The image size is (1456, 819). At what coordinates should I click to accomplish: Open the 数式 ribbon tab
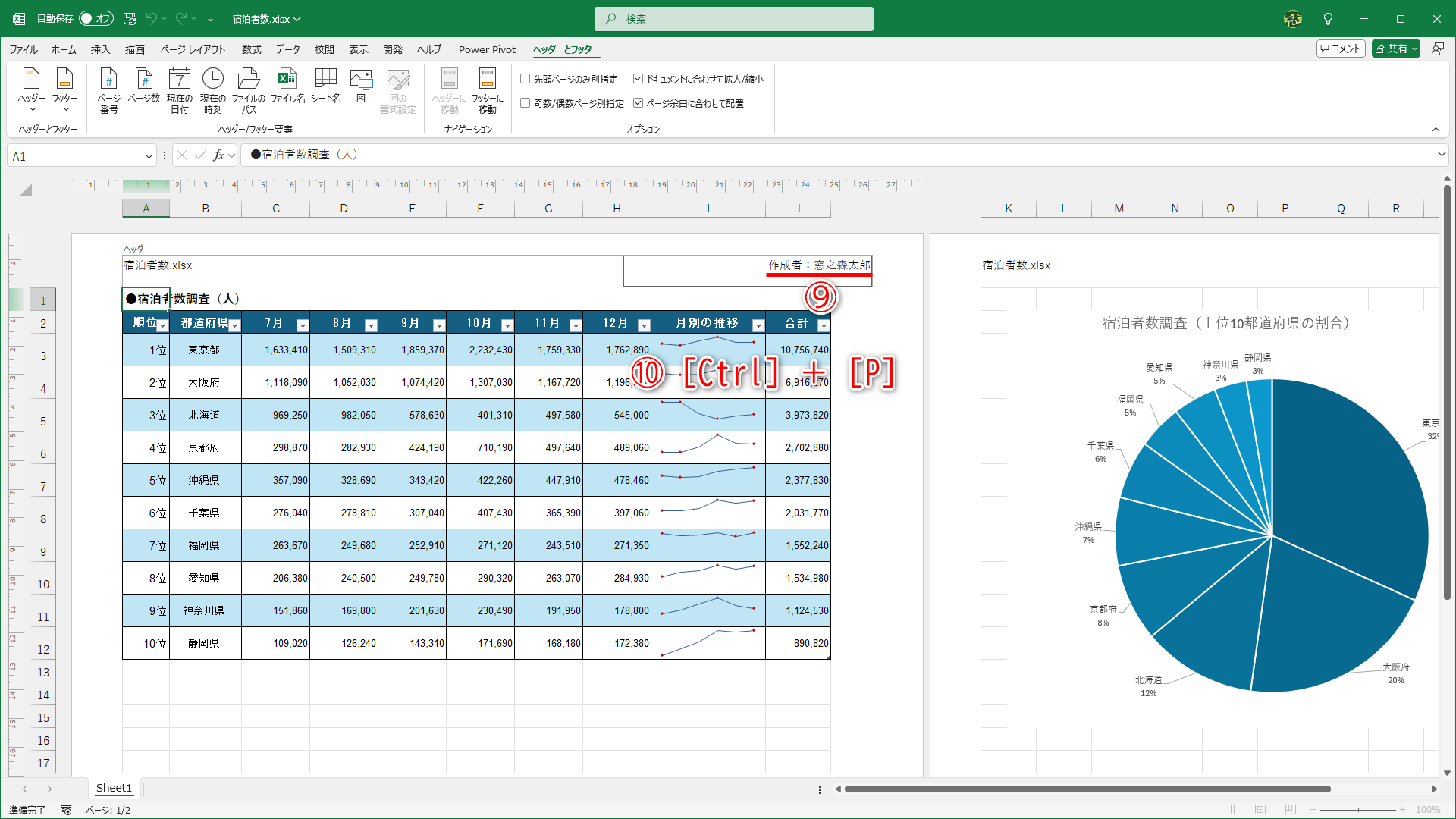[251, 49]
